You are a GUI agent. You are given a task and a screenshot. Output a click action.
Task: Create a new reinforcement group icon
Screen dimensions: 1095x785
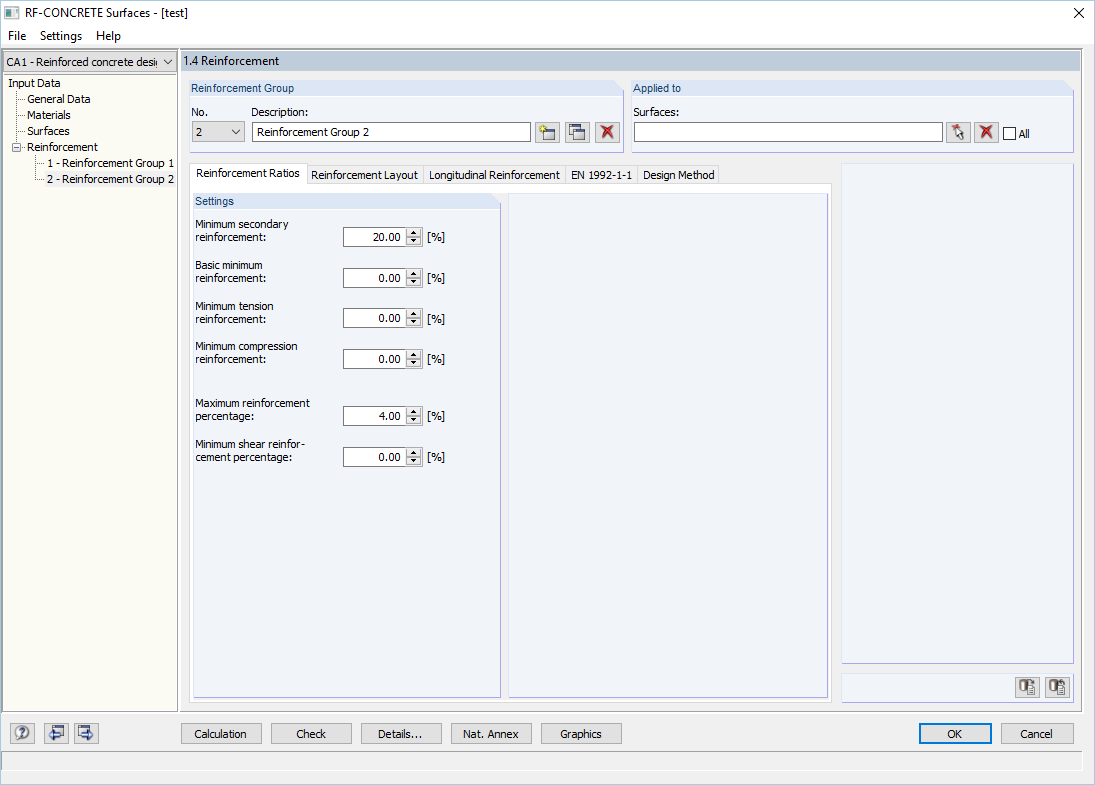[548, 132]
